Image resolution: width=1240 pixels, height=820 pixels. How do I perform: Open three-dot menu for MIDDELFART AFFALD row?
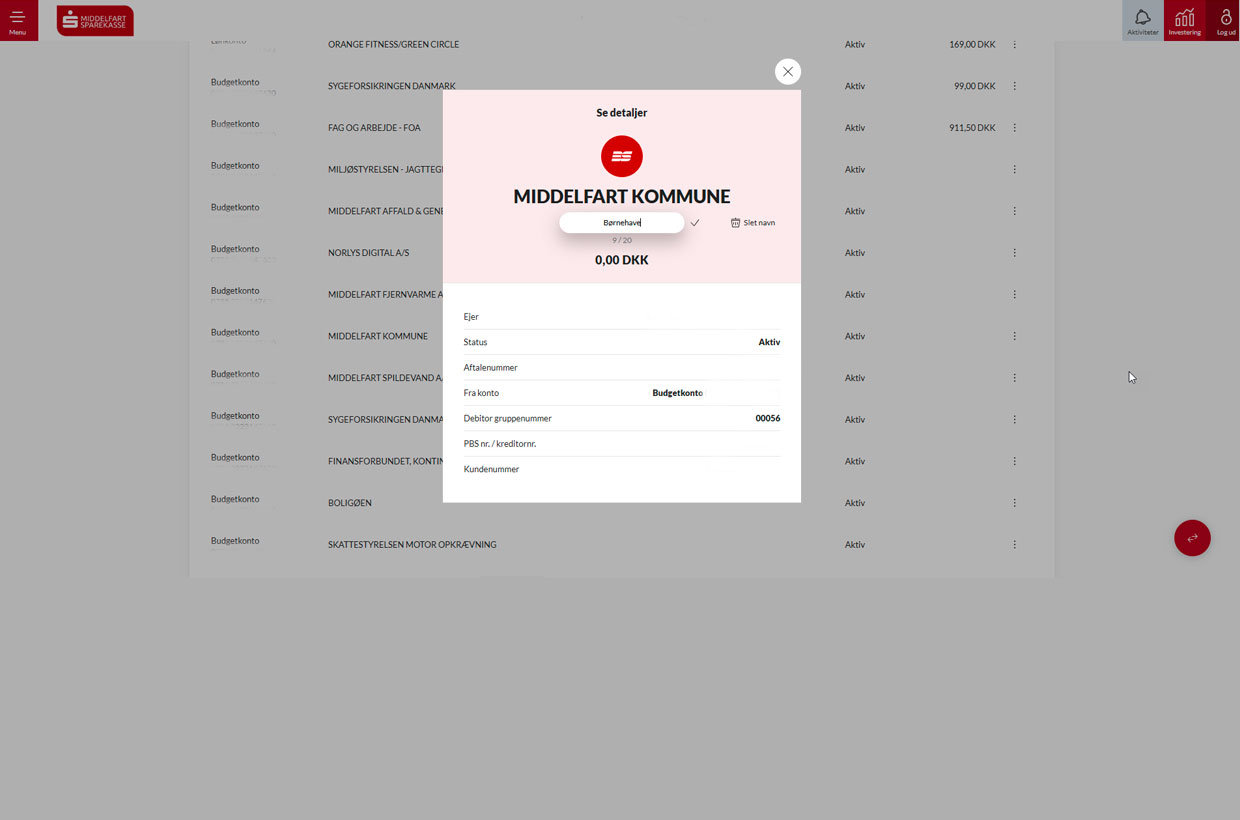coord(1015,211)
